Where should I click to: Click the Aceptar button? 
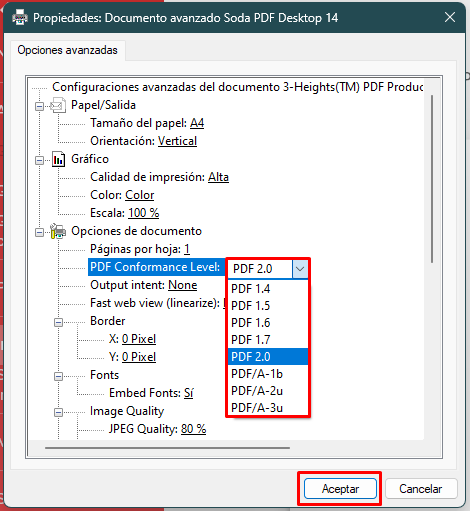[340, 489]
